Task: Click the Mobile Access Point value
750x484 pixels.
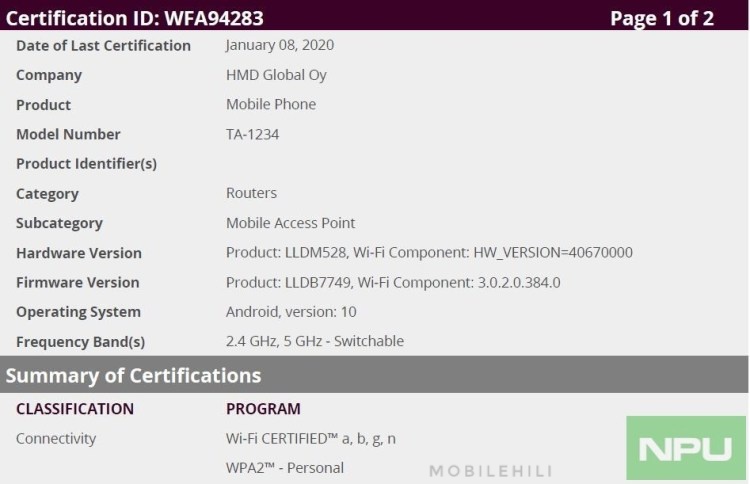Action: coord(290,223)
